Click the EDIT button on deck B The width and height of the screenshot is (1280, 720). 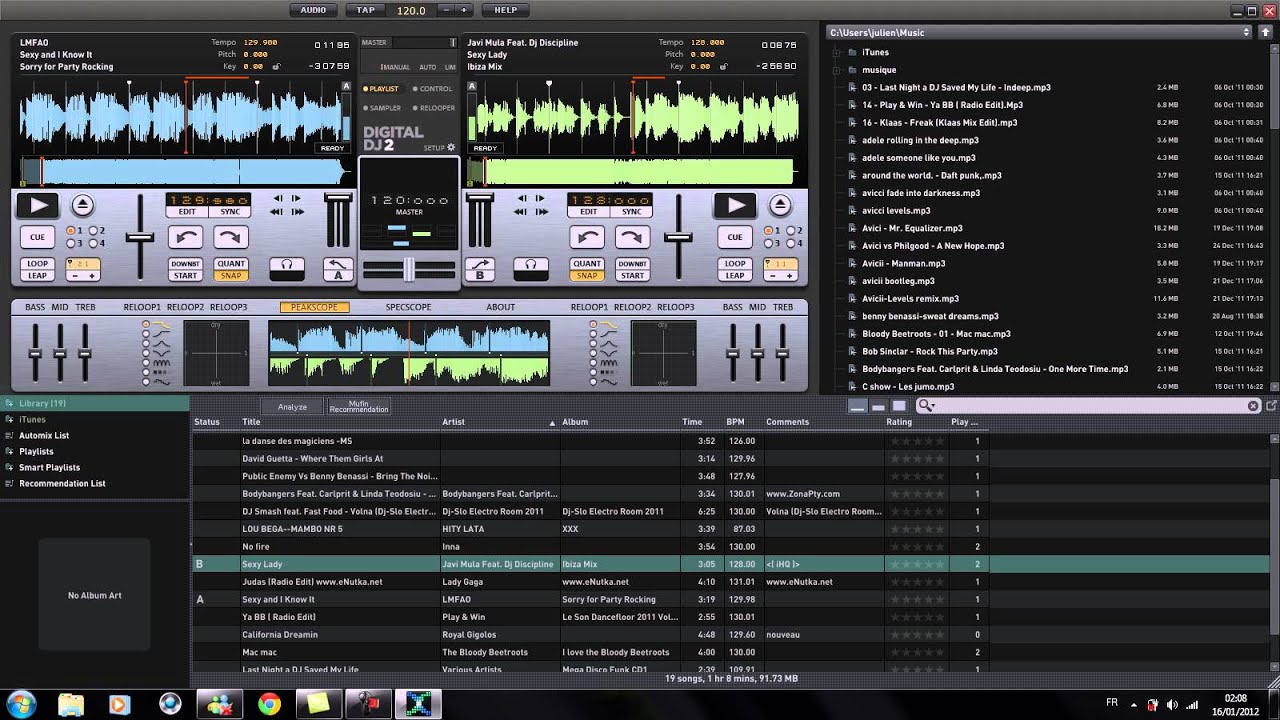coord(588,212)
